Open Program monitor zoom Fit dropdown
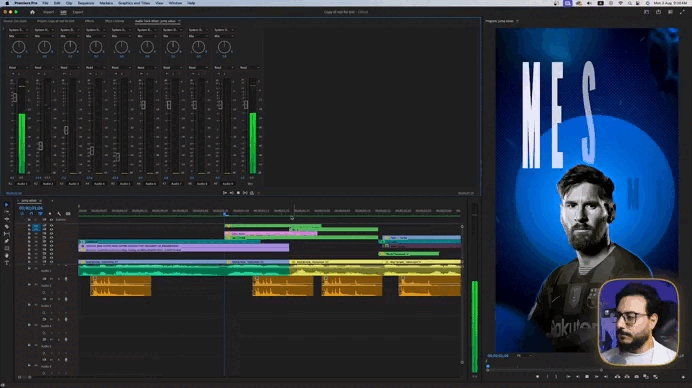 (524, 355)
